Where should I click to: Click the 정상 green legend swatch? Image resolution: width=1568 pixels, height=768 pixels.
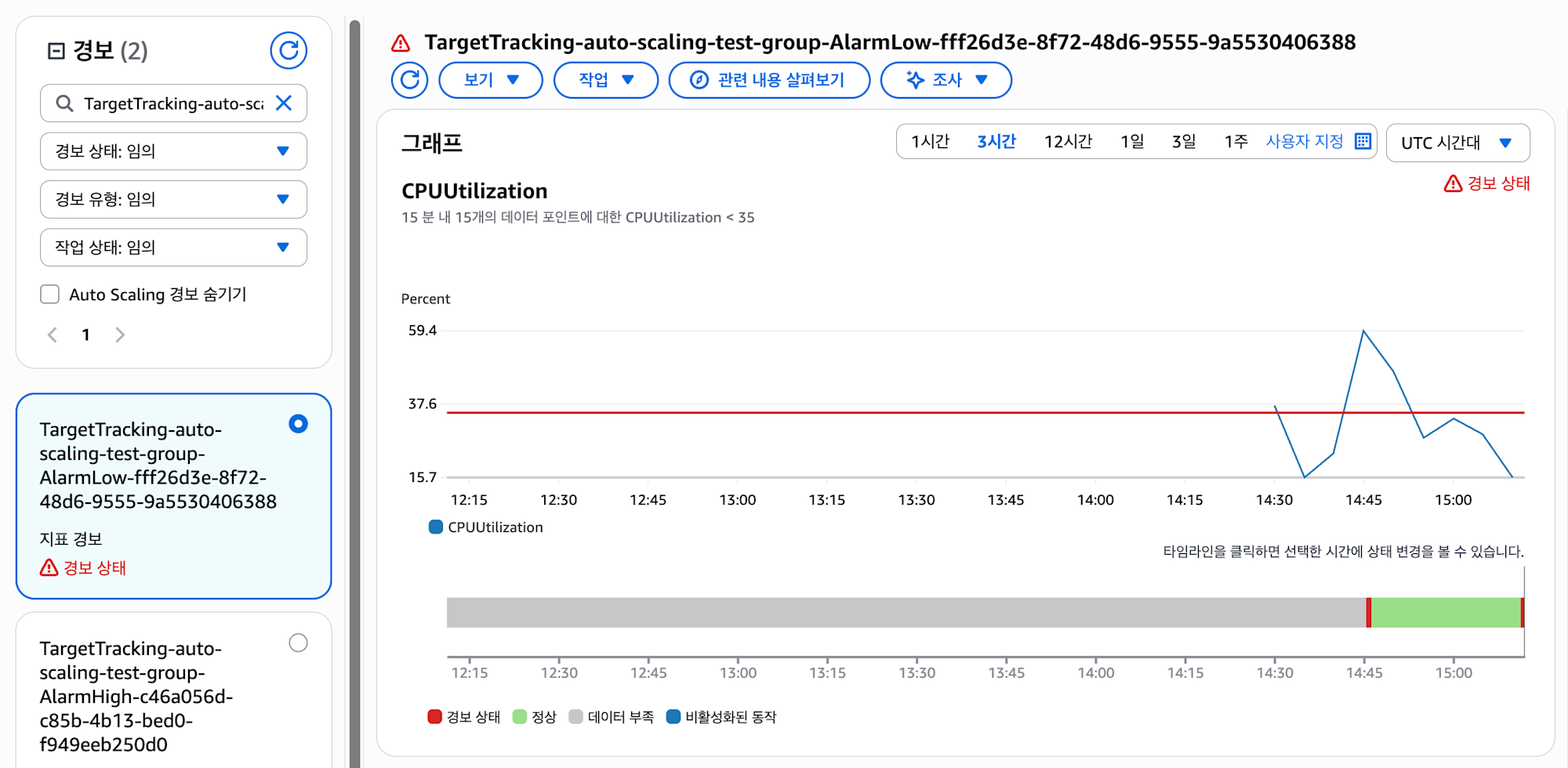(x=520, y=716)
